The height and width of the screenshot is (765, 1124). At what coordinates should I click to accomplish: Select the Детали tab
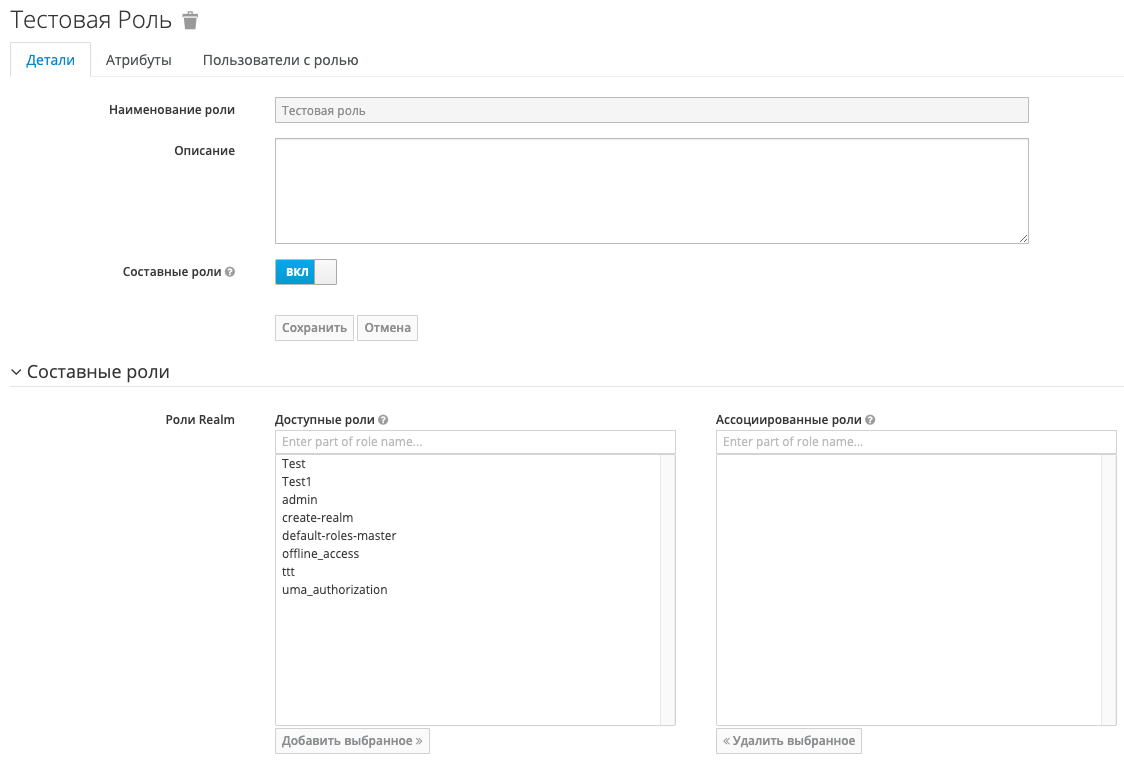click(50, 60)
